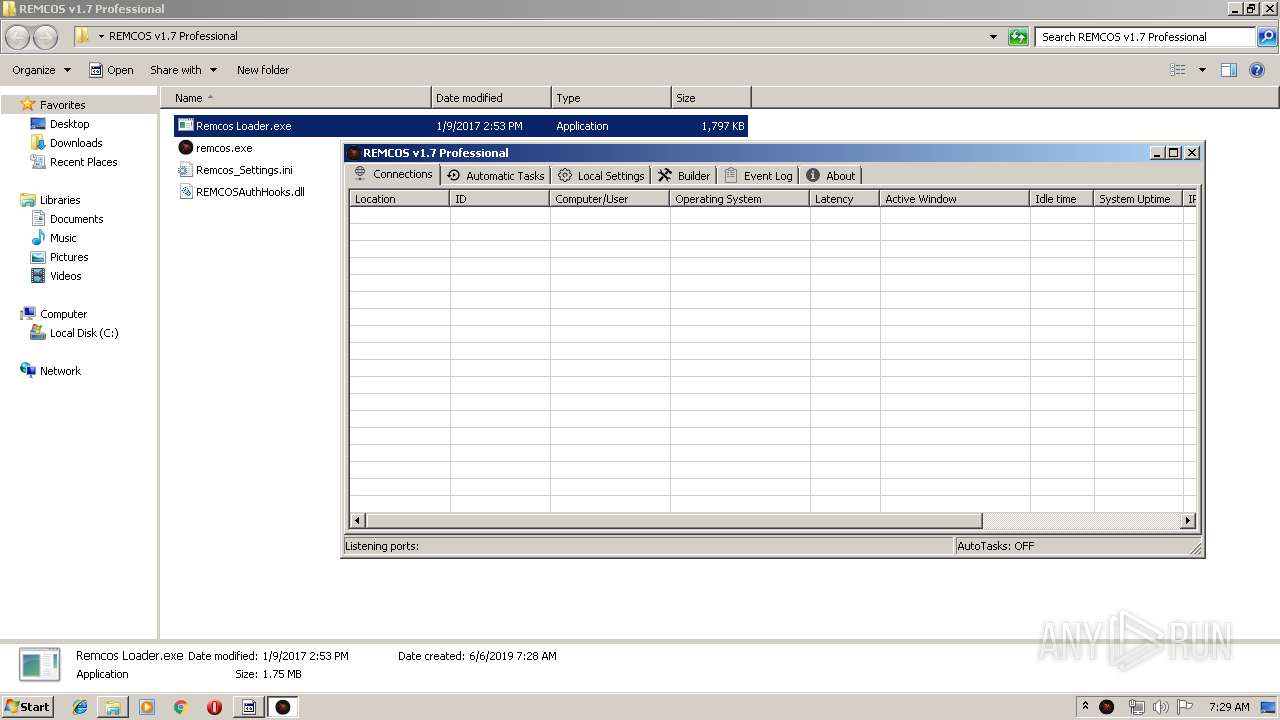Open the Event Log tab

point(758,175)
